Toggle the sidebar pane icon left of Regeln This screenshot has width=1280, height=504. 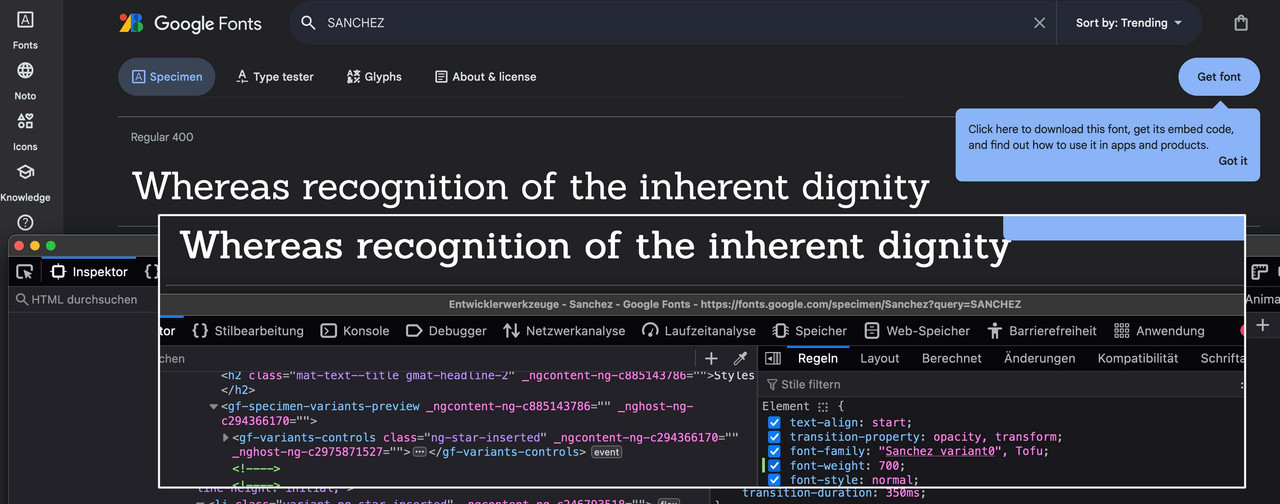point(773,358)
